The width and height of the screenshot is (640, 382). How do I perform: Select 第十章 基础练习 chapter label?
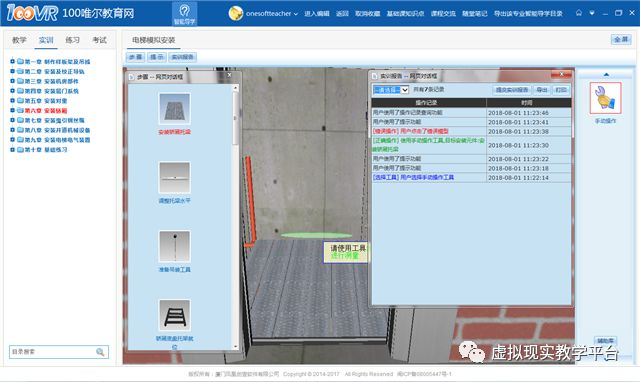pos(46,150)
